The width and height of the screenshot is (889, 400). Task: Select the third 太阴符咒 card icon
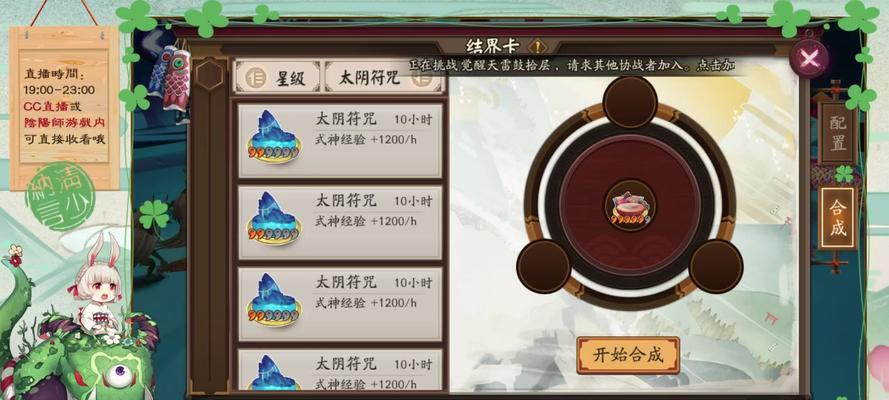click(274, 300)
